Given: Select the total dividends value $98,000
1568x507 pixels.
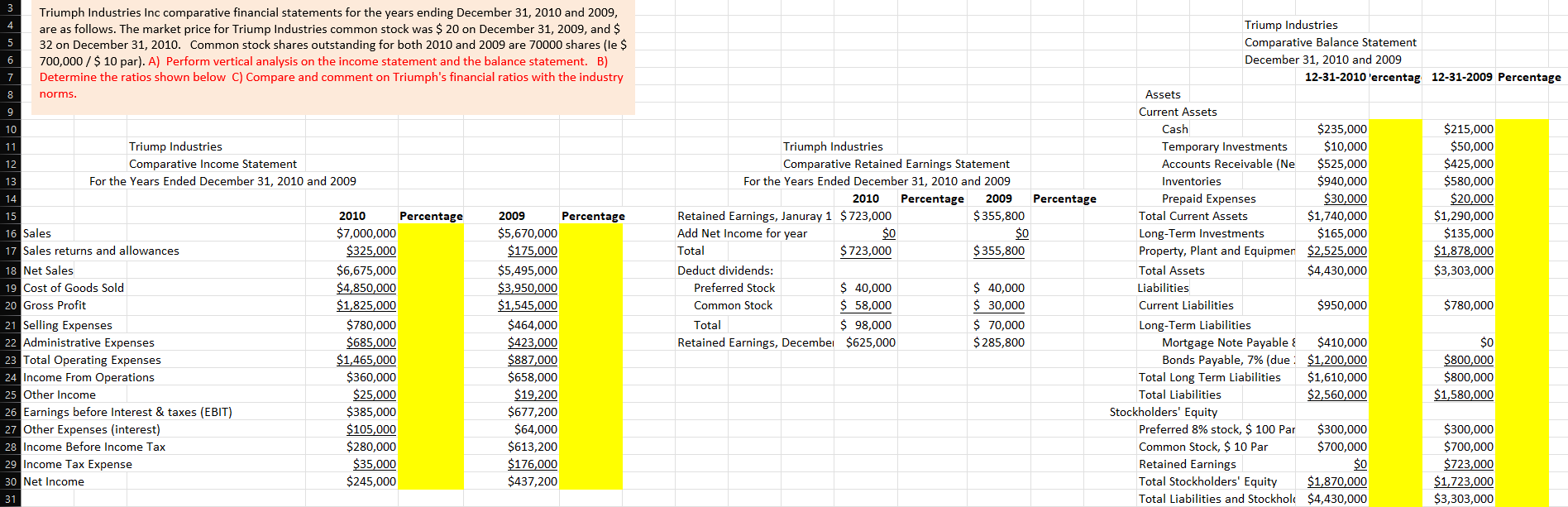Looking at the screenshot, I should tap(865, 325).
